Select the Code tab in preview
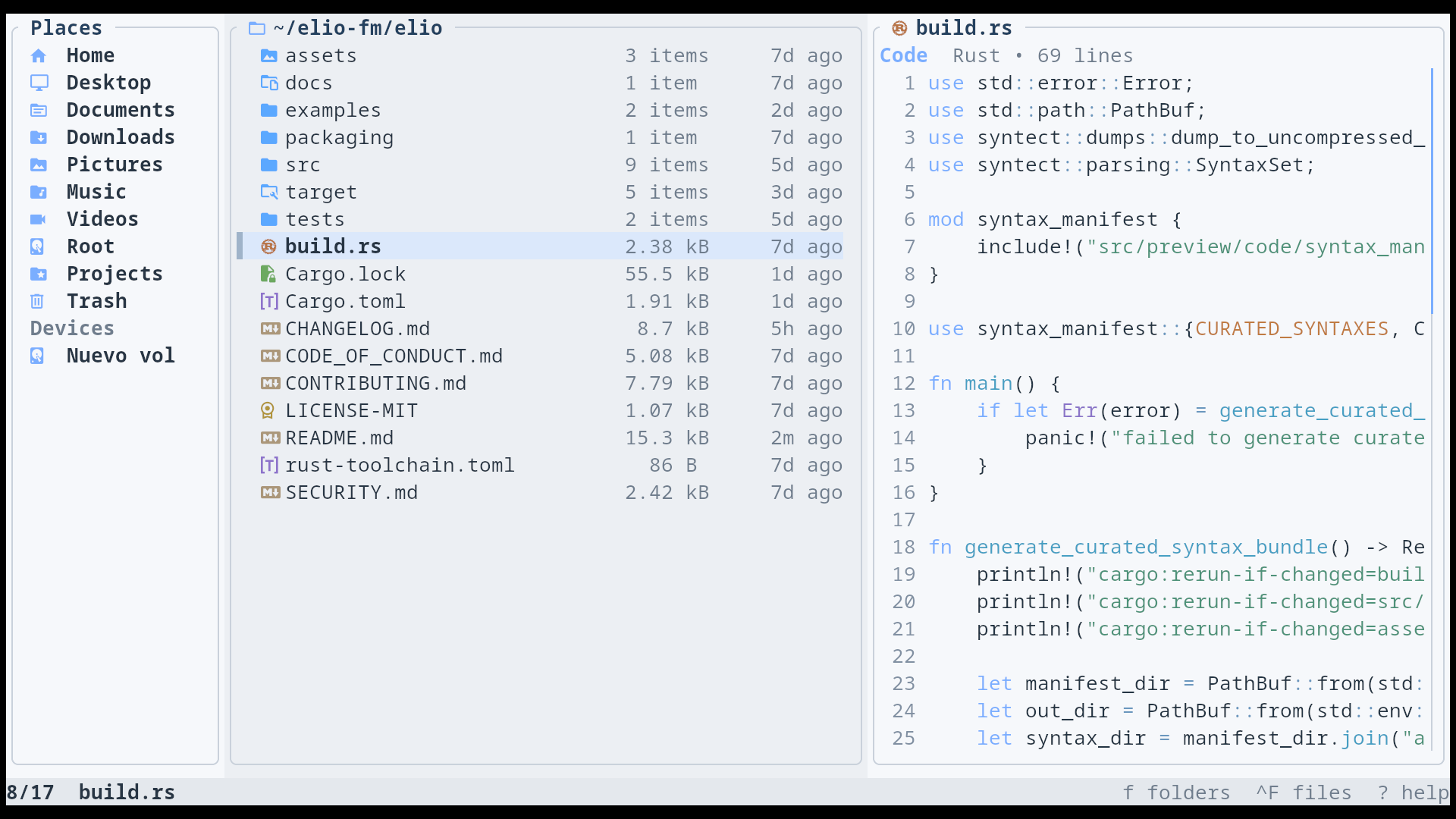 [x=903, y=56]
